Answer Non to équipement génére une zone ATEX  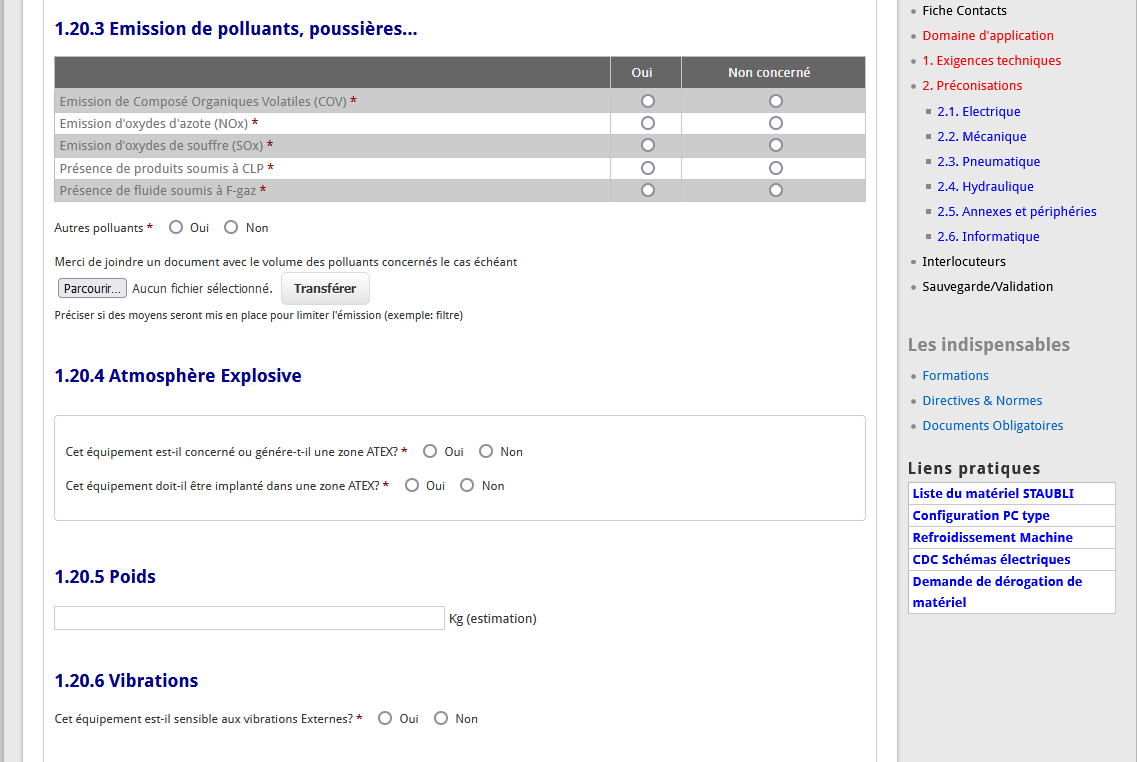tap(486, 451)
